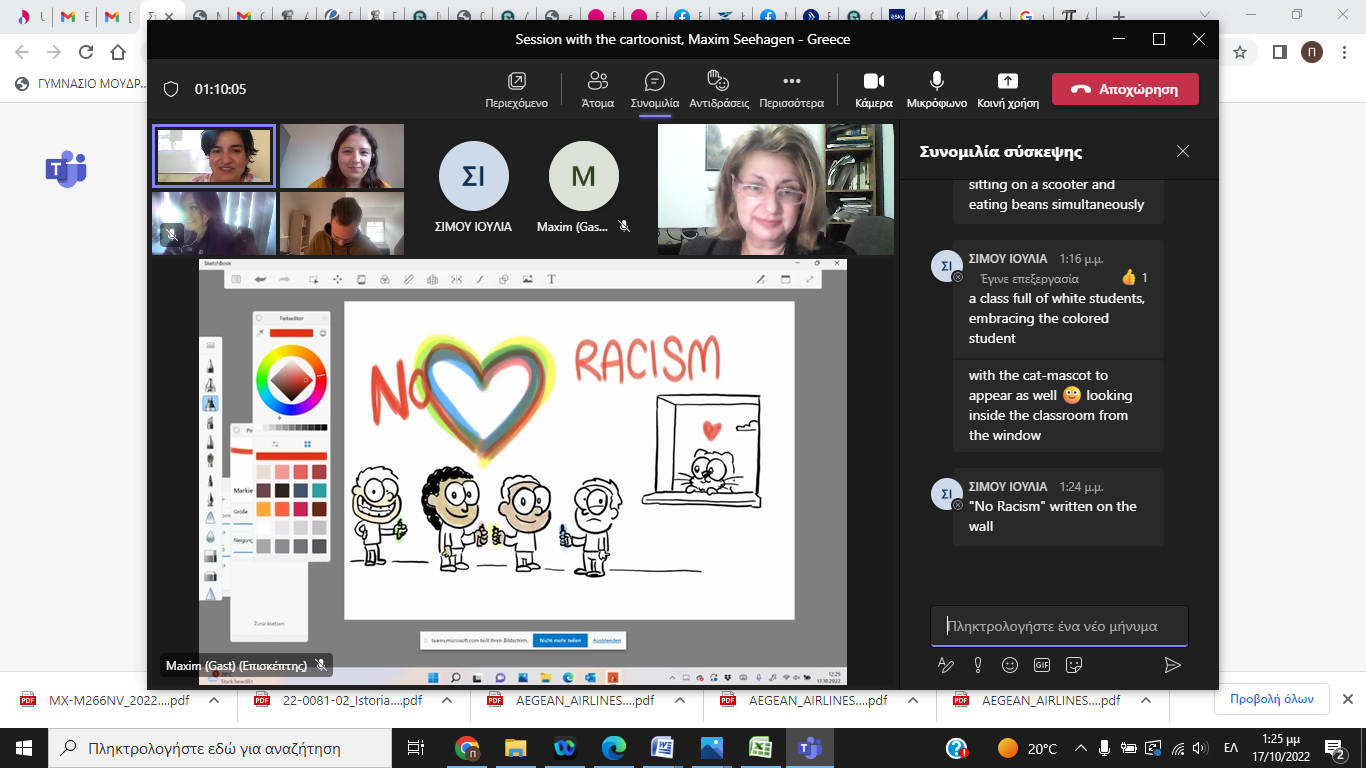Mark message as important with exclamation icon
The width and height of the screenshot is (1366, 768).
point(977,665)
